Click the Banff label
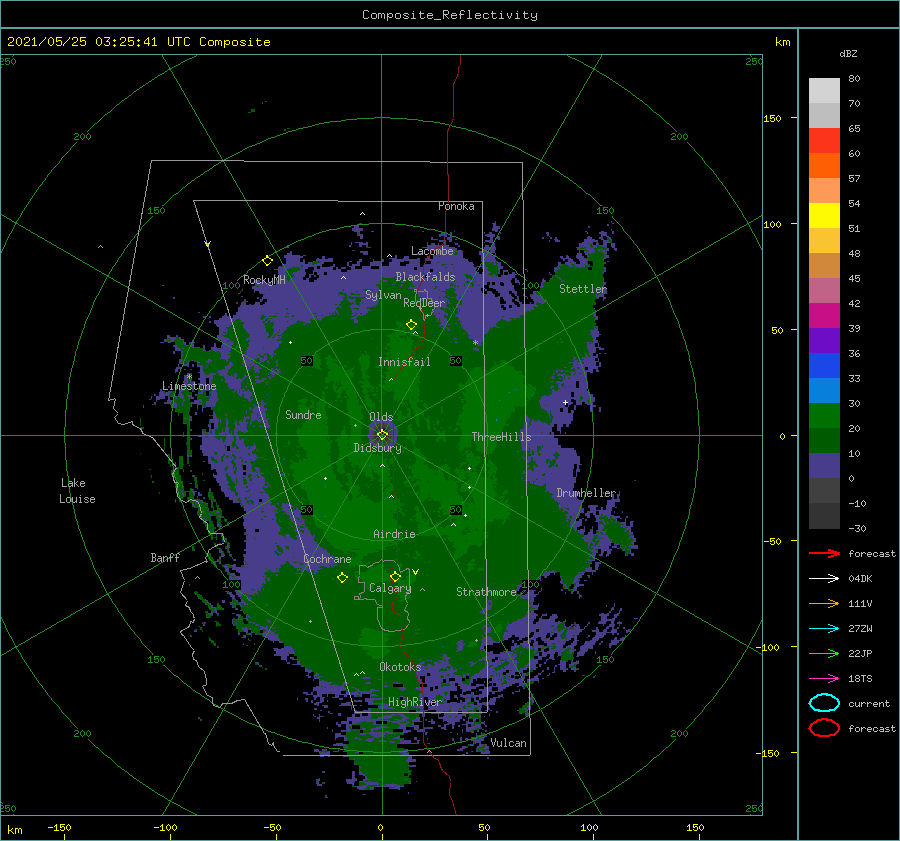 [x=165, y=557]
